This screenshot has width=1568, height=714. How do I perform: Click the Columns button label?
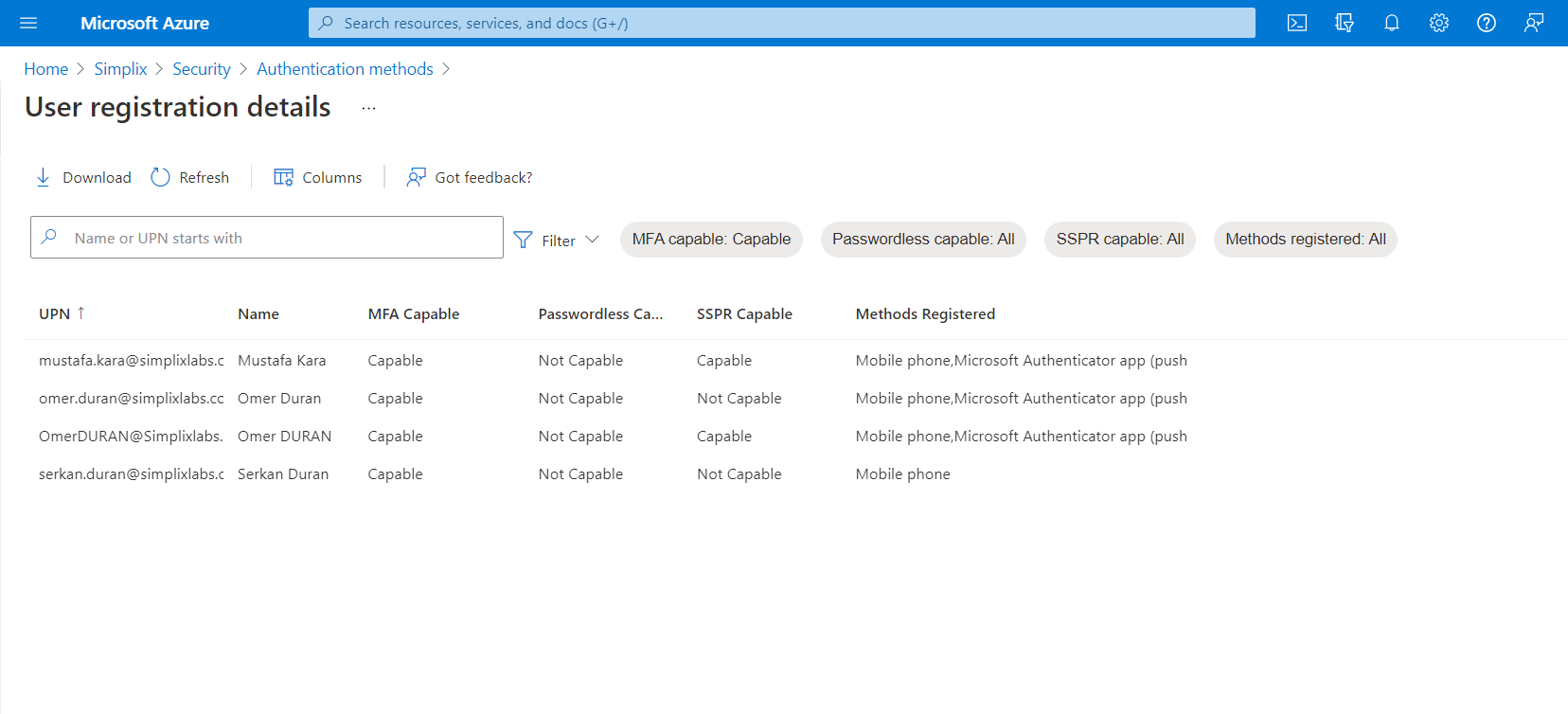coord(332,177)
